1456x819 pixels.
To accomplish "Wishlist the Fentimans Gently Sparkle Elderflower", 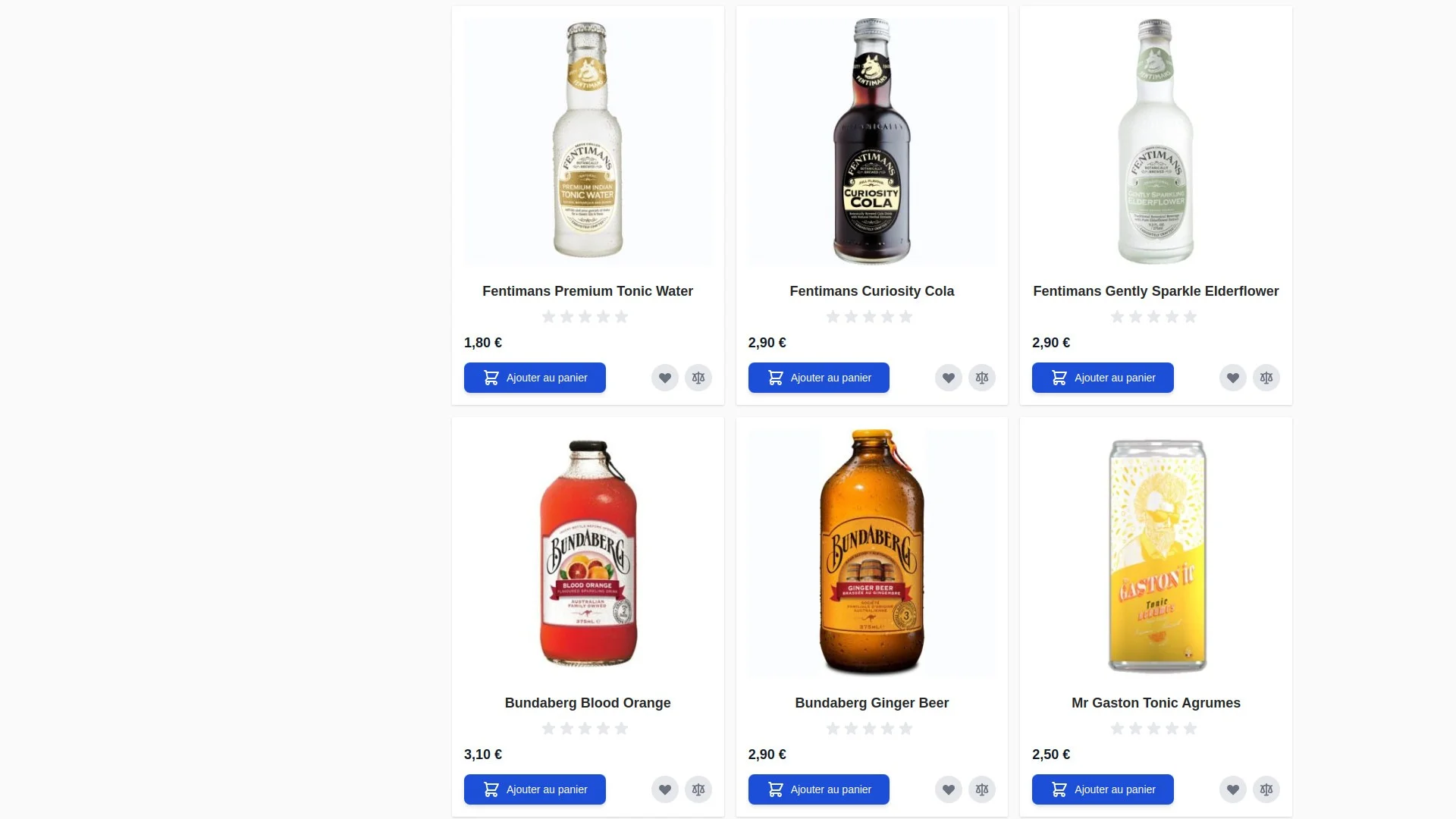I will (1232, 378).
